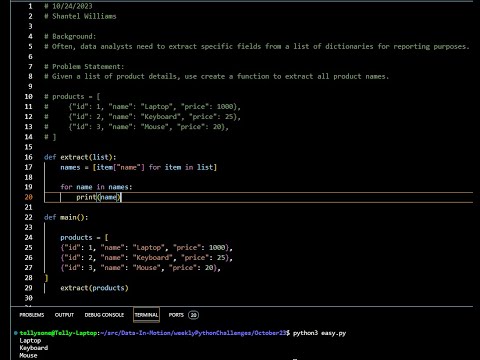Click the 'python3 easy.py' terminal command
This screenshot has width=480, height=360.
(319, 333)
